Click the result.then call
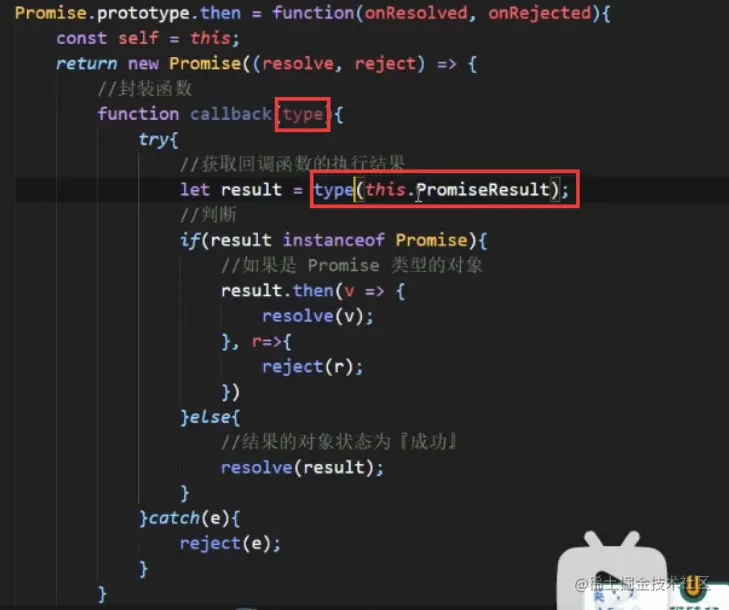 tap(277, 291)
